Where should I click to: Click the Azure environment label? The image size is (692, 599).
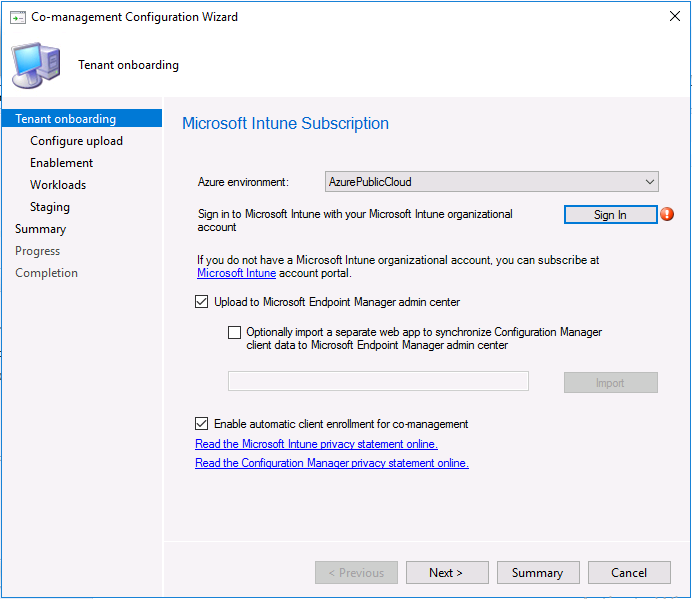(243, 182)
